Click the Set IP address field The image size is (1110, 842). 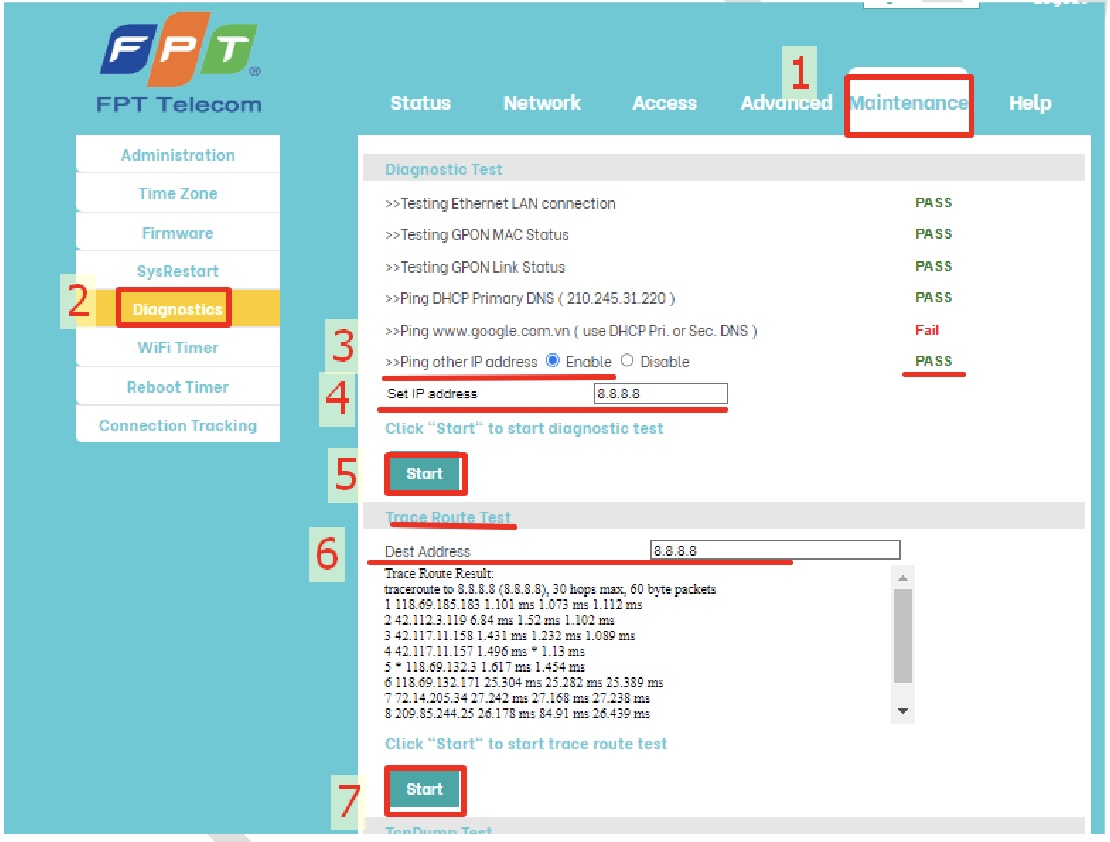[x=660, y=394]
